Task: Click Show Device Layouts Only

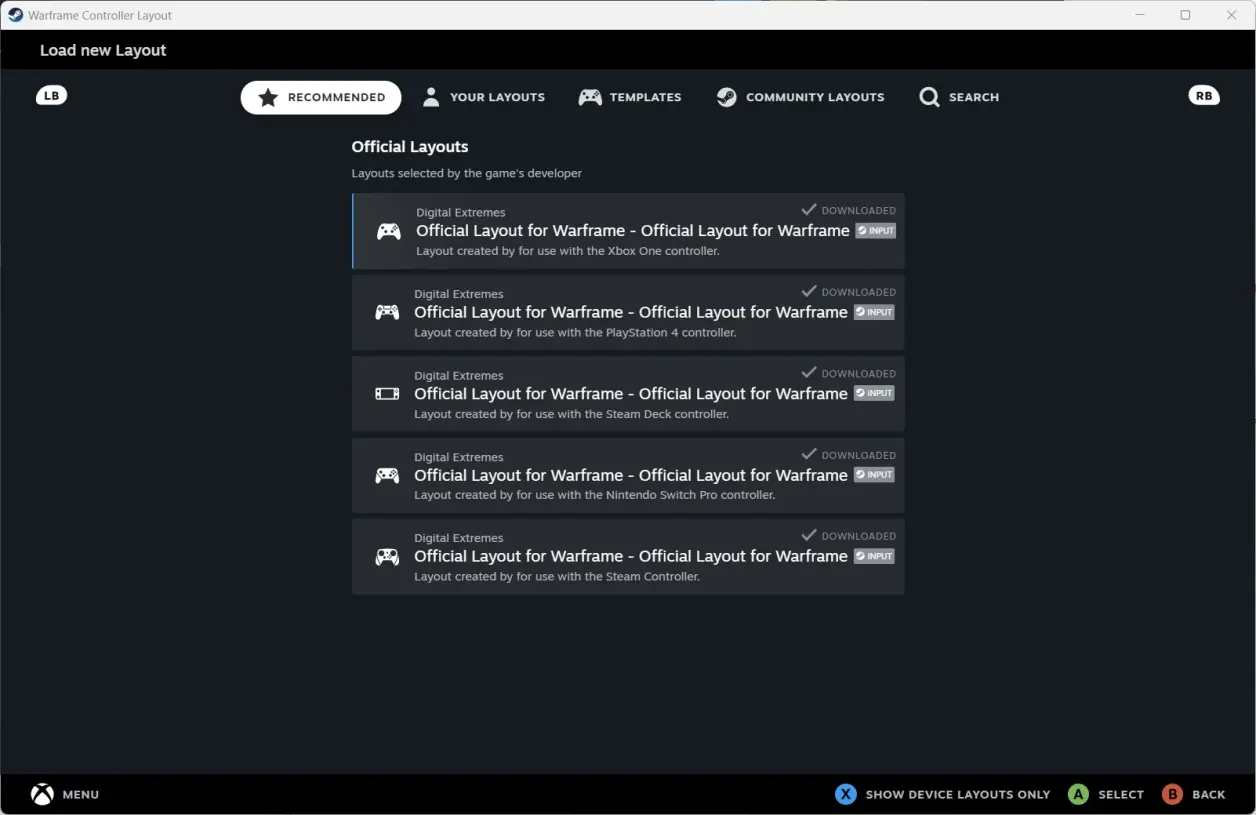Action: 958,795
